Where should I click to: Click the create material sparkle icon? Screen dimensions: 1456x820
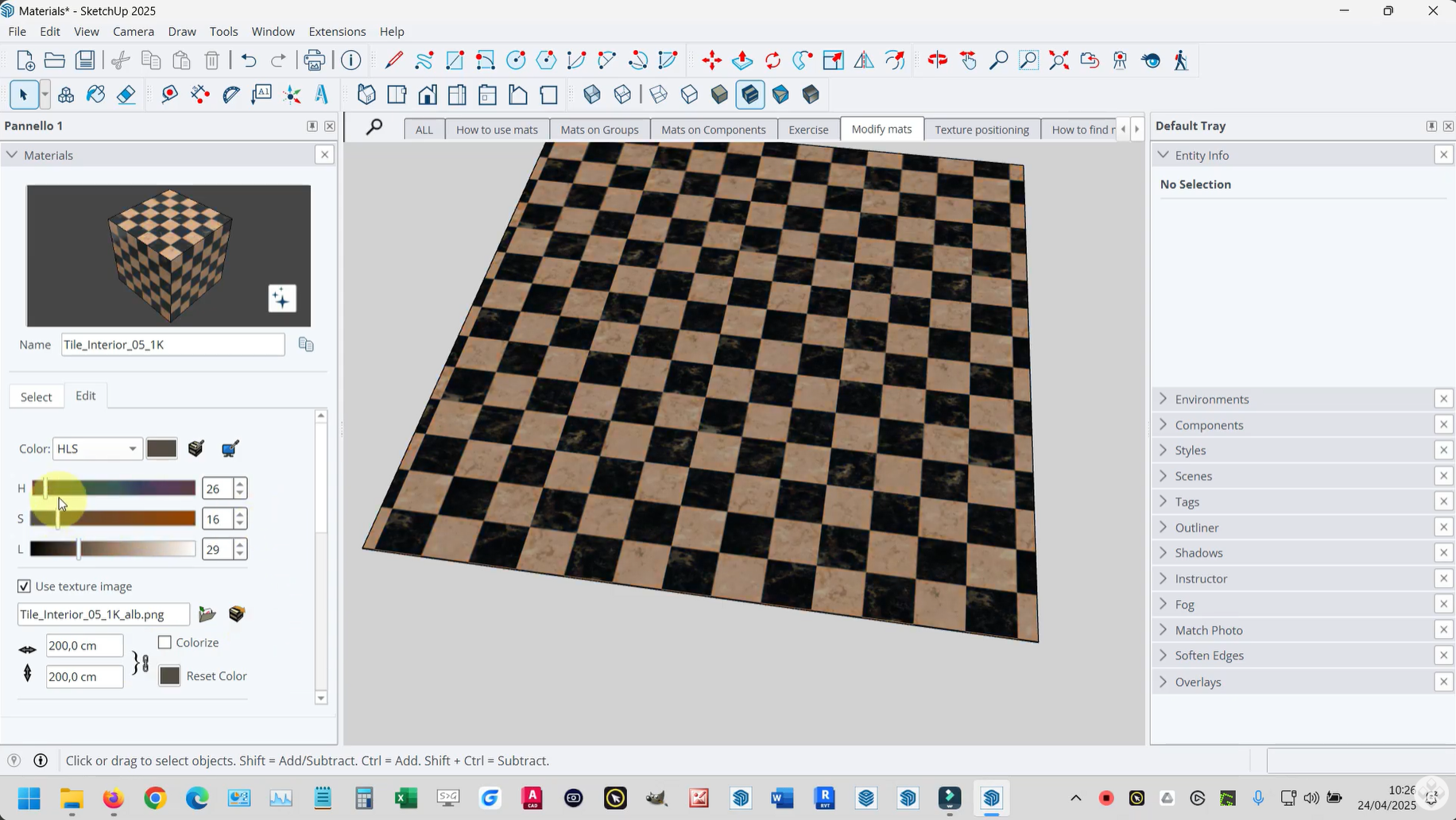pos(282,299)
